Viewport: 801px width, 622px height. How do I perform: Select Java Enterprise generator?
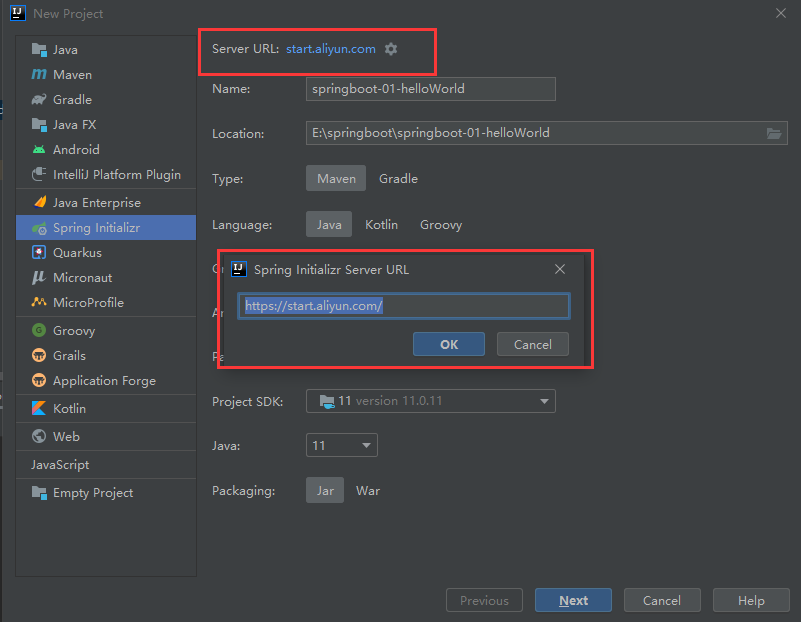tap(106, 202)
